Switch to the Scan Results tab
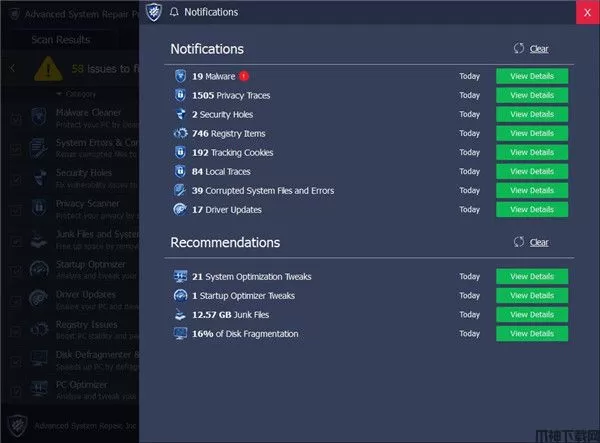The height and width of the screenshot is (443, 600). pos(60,40)
